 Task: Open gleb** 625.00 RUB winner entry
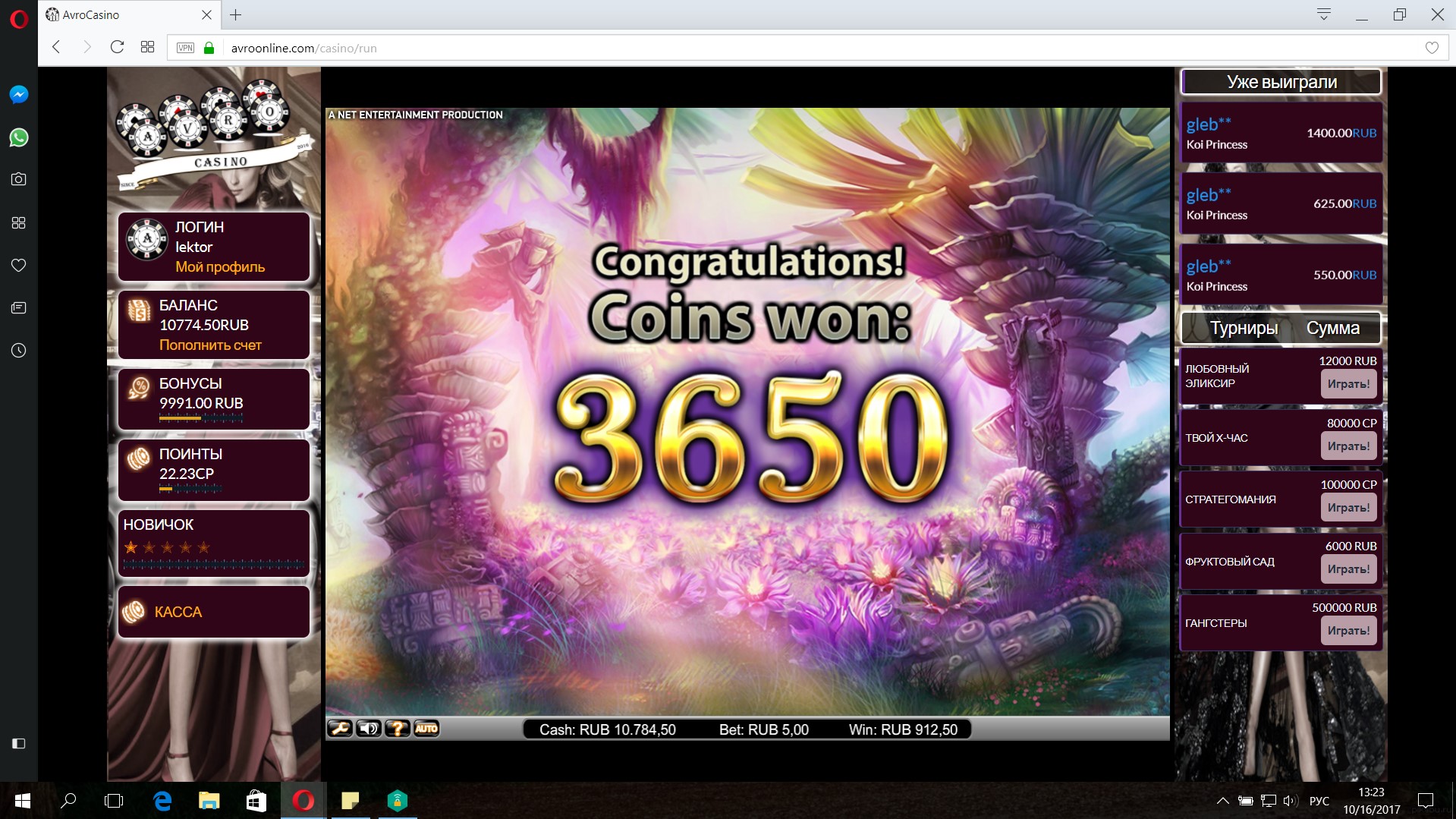pyautogui.click(x=1281, y=203)
